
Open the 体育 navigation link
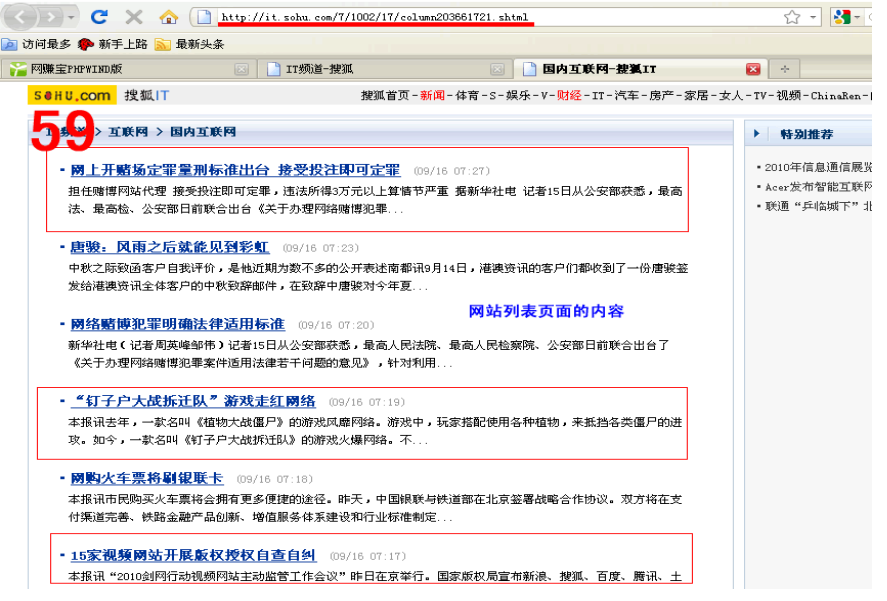(467, 96)
